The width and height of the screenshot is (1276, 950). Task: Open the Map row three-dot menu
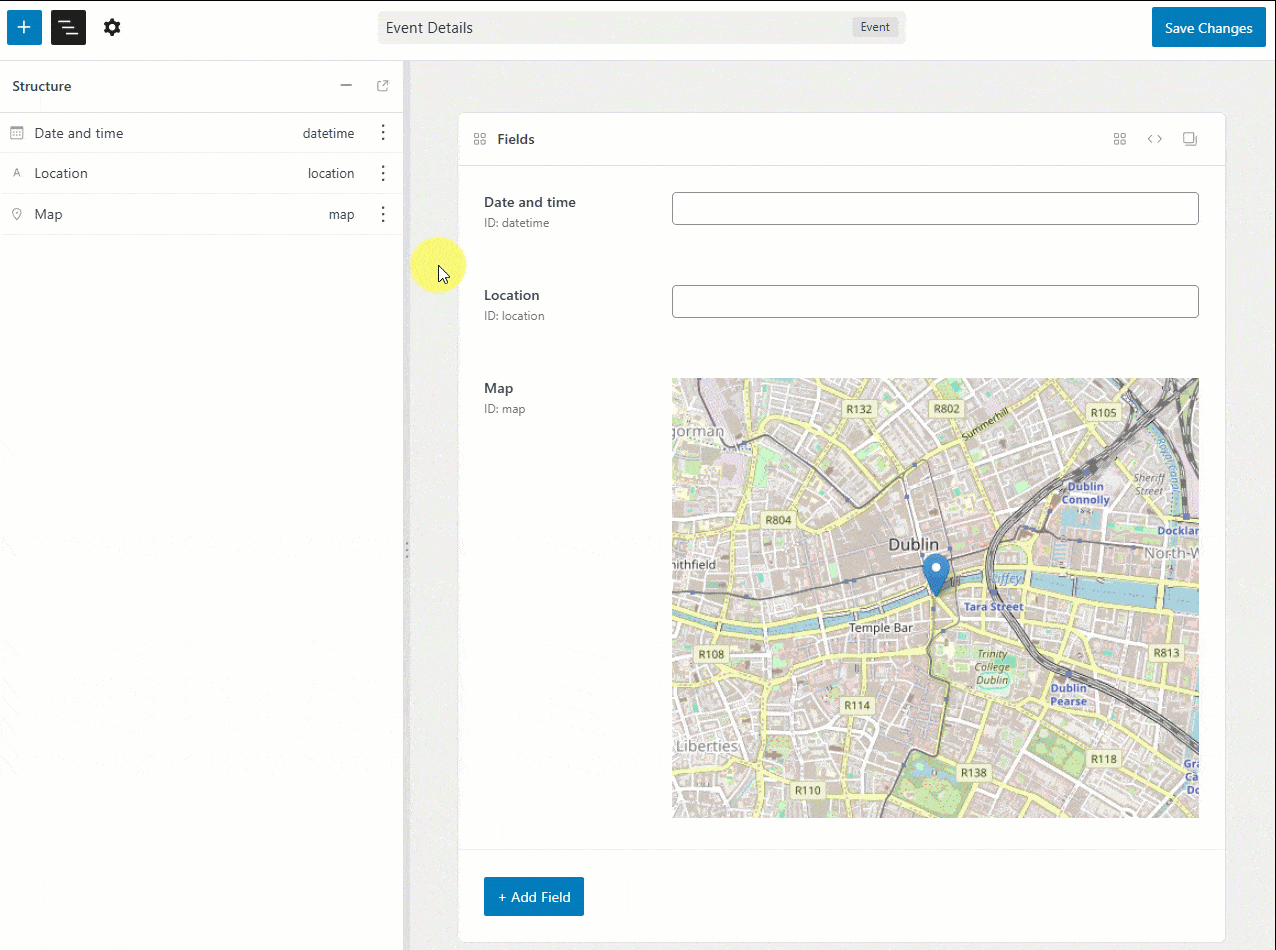[382, 214]
